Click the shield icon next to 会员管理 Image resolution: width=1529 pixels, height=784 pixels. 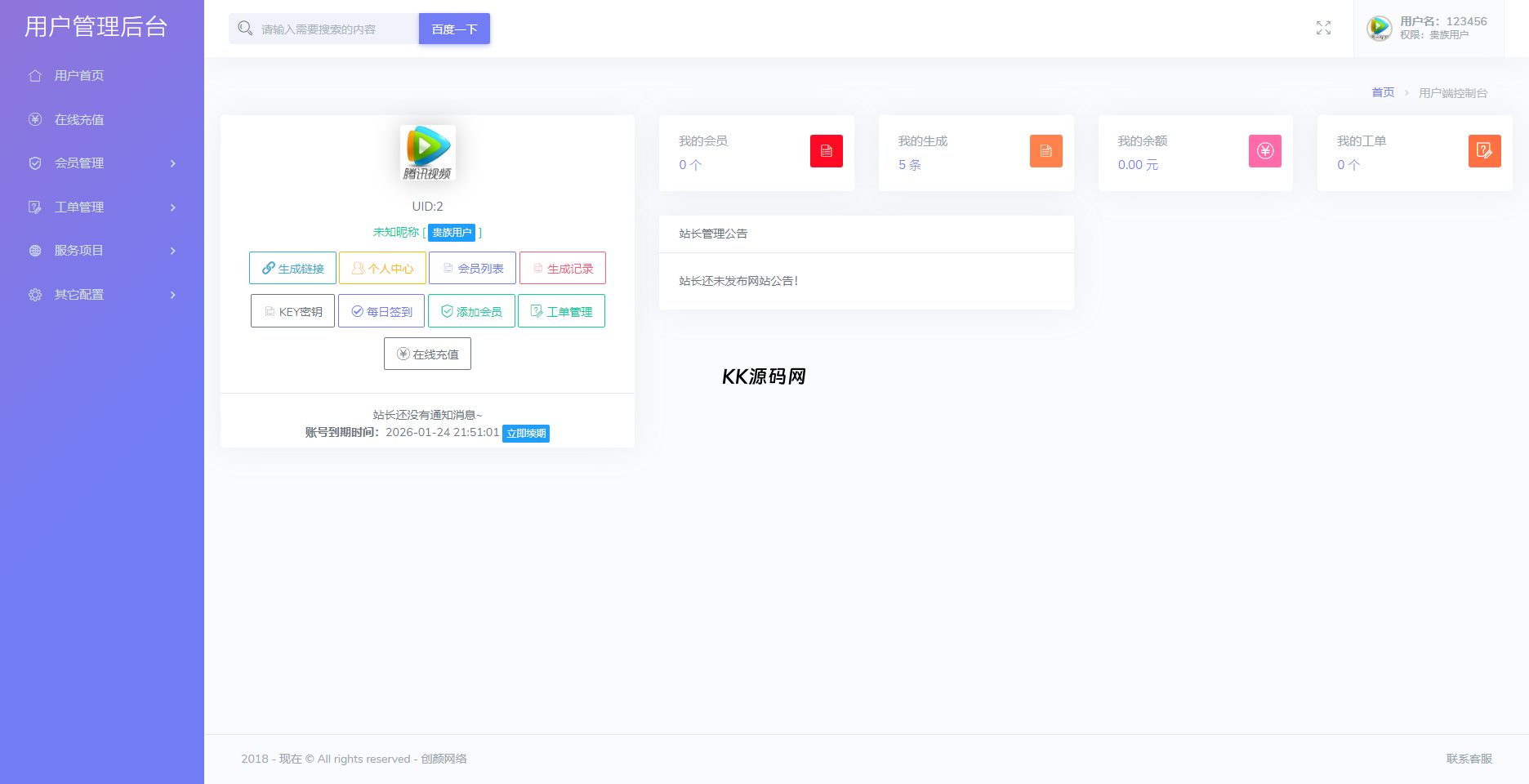(34, 163)
